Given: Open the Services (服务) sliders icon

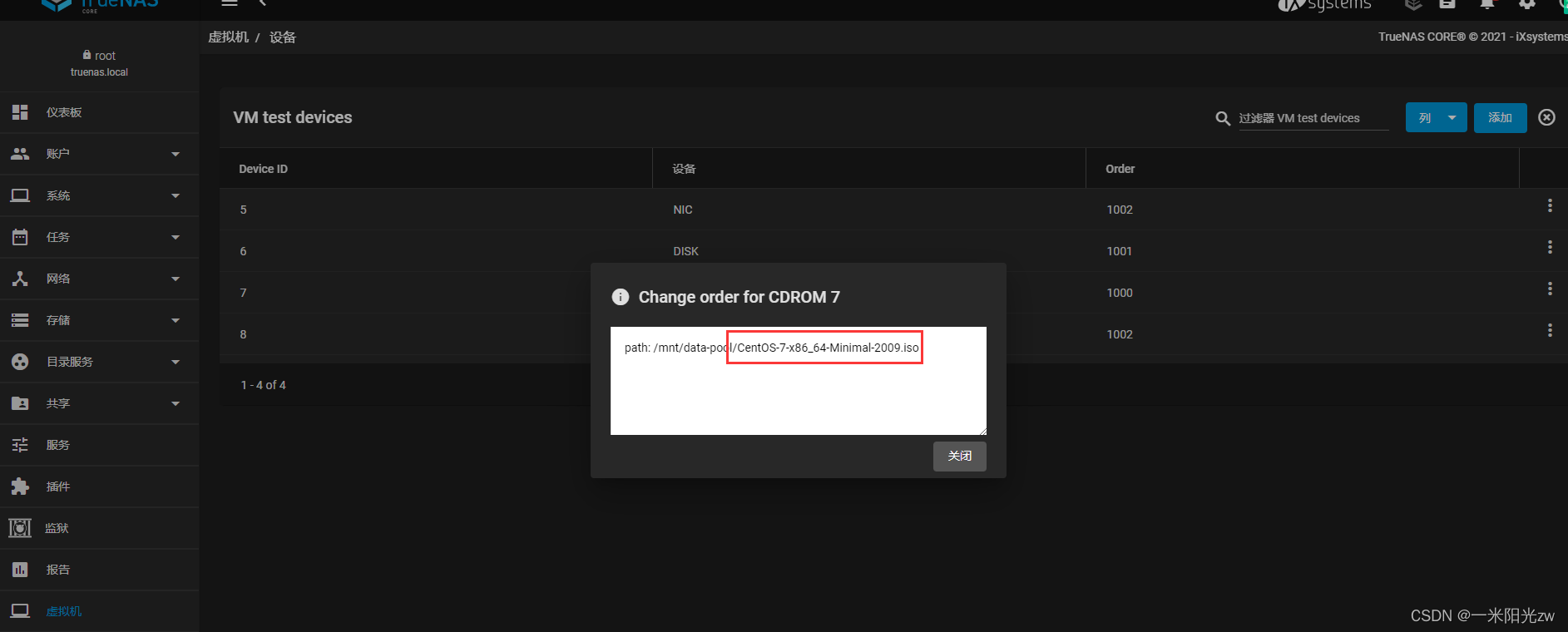Looking at the screenshot, I should point(20,445).
